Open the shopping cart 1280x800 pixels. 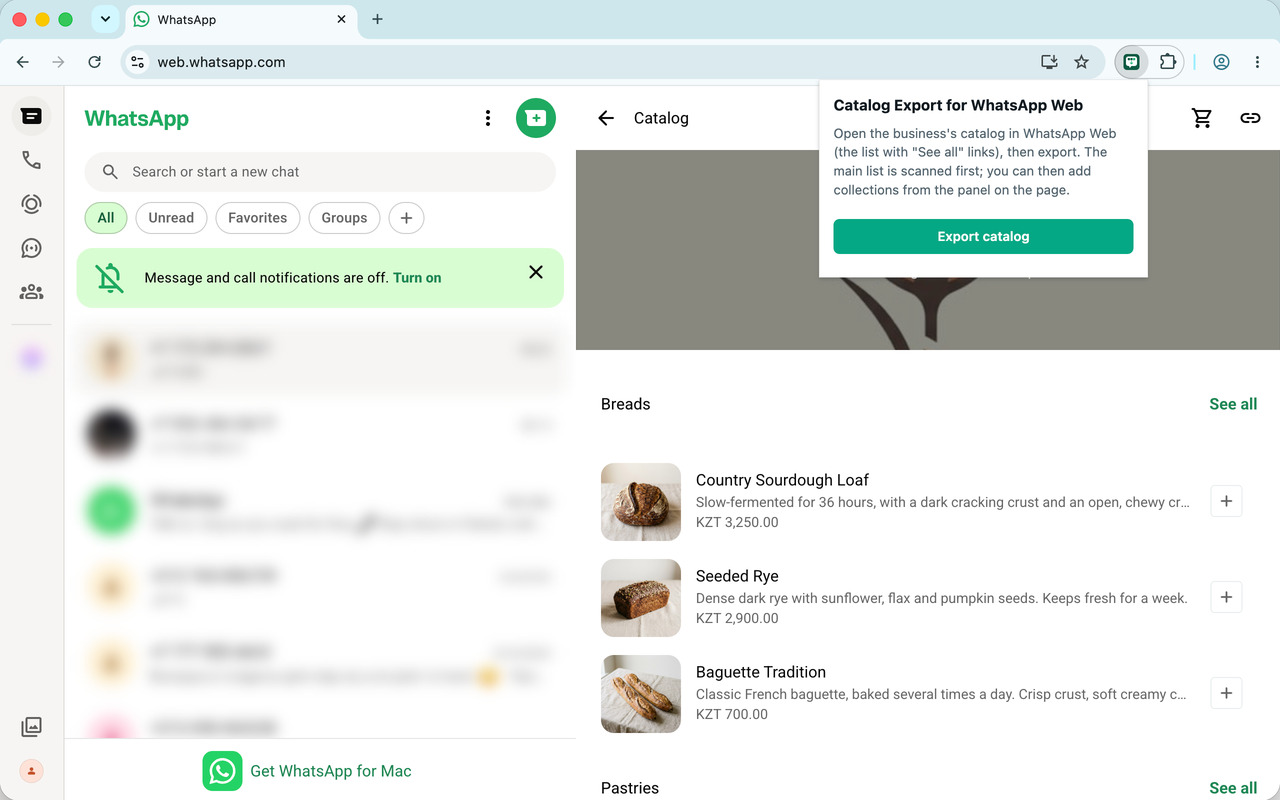(x=1202, y=118)
